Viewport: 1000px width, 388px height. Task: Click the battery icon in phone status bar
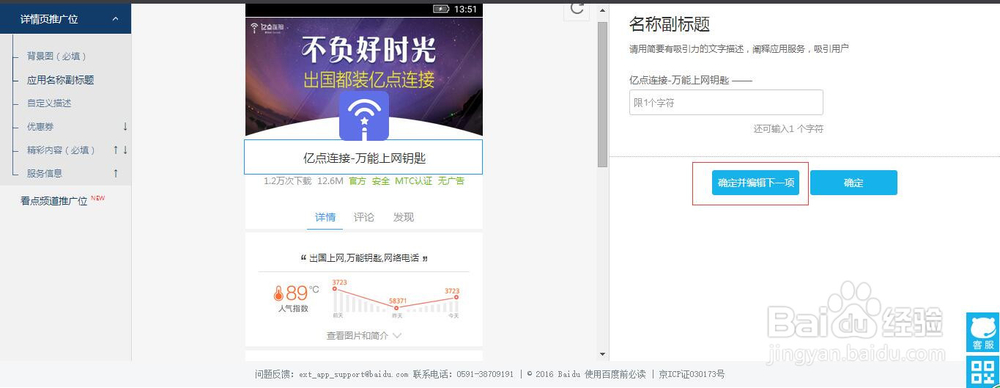point(441,9)
